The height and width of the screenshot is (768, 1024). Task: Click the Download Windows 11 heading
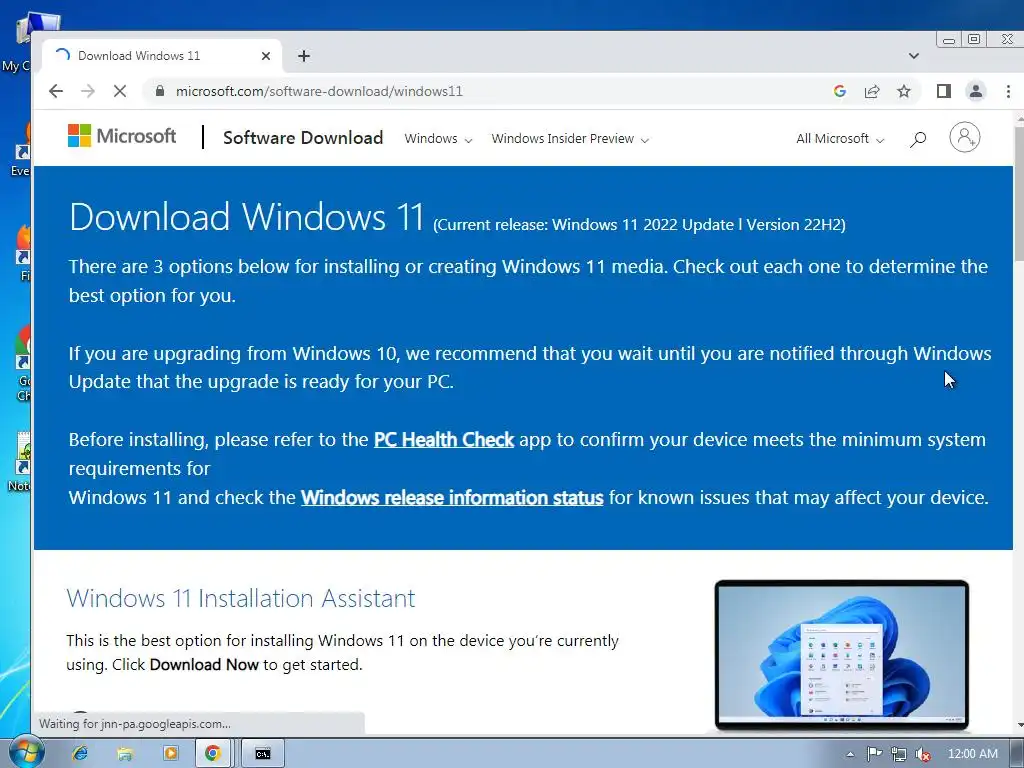[247, 217]
